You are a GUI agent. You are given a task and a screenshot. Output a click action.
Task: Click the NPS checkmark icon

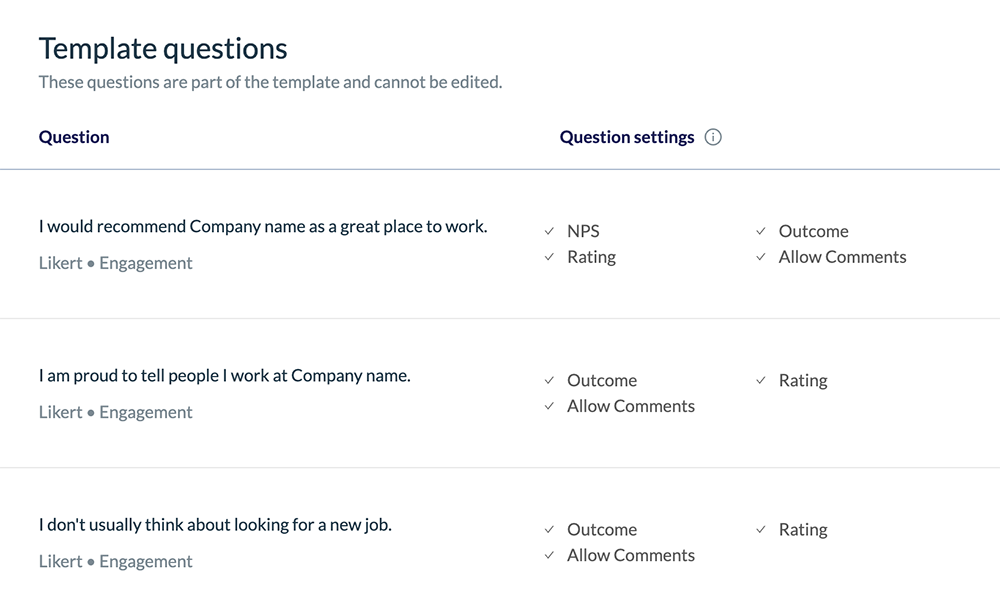click(549, 231)
